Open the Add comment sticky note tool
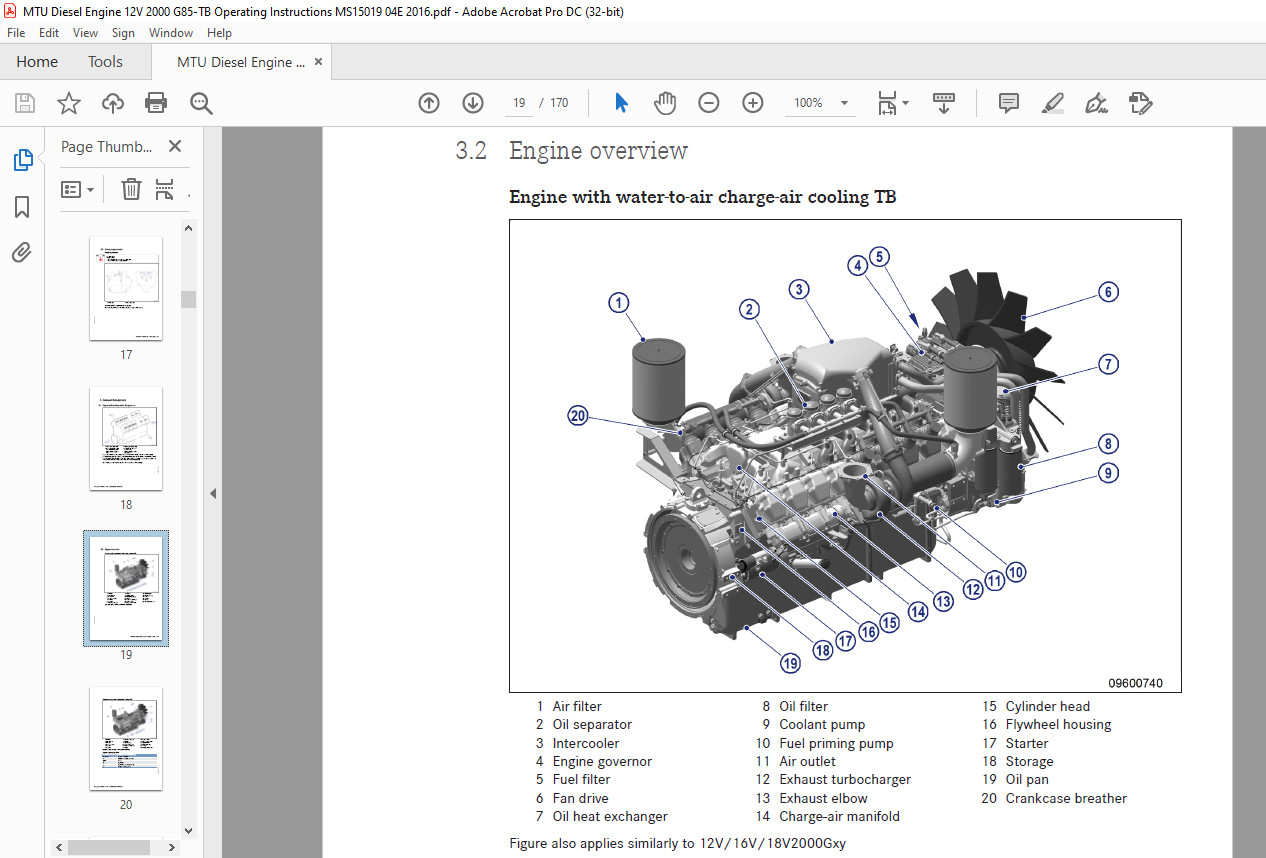 click(x=1009, y=103)
